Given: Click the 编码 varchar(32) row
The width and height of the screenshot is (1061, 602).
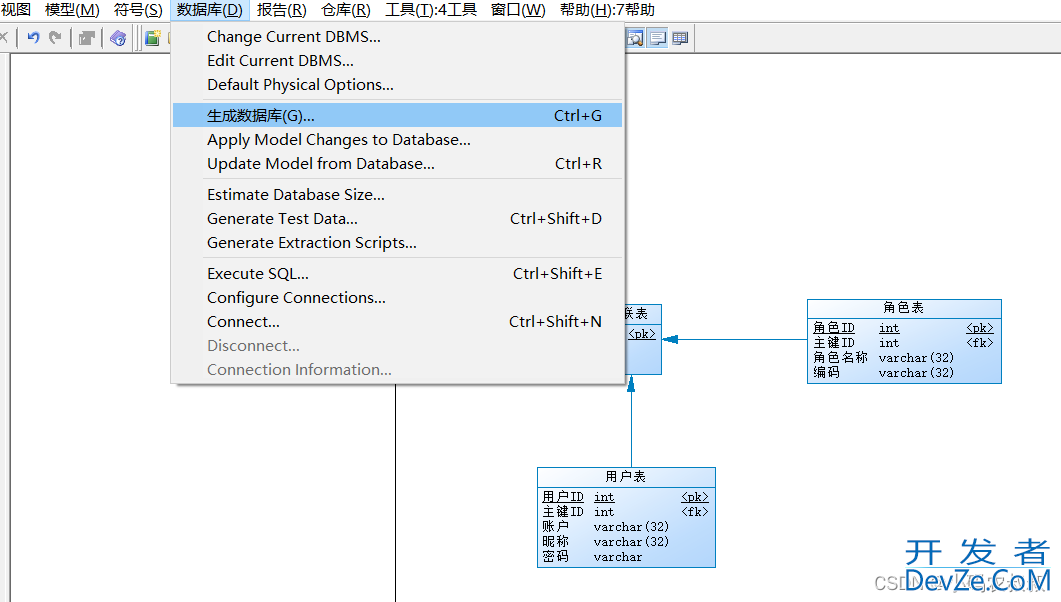Looking at the screenshot, I should 884,373.
